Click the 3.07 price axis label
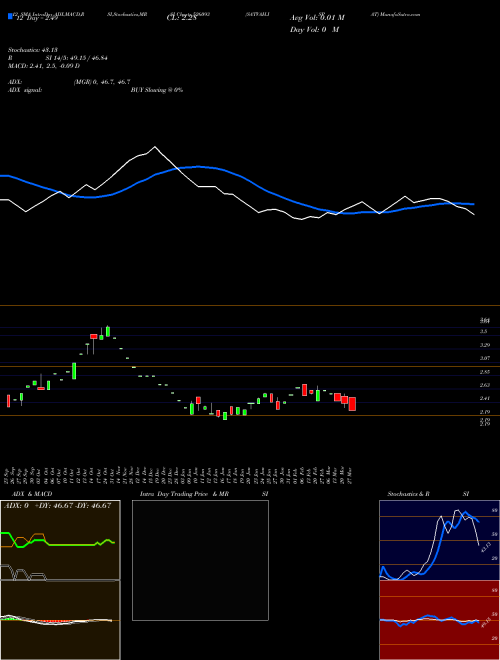500x660 pixels. 485,358
